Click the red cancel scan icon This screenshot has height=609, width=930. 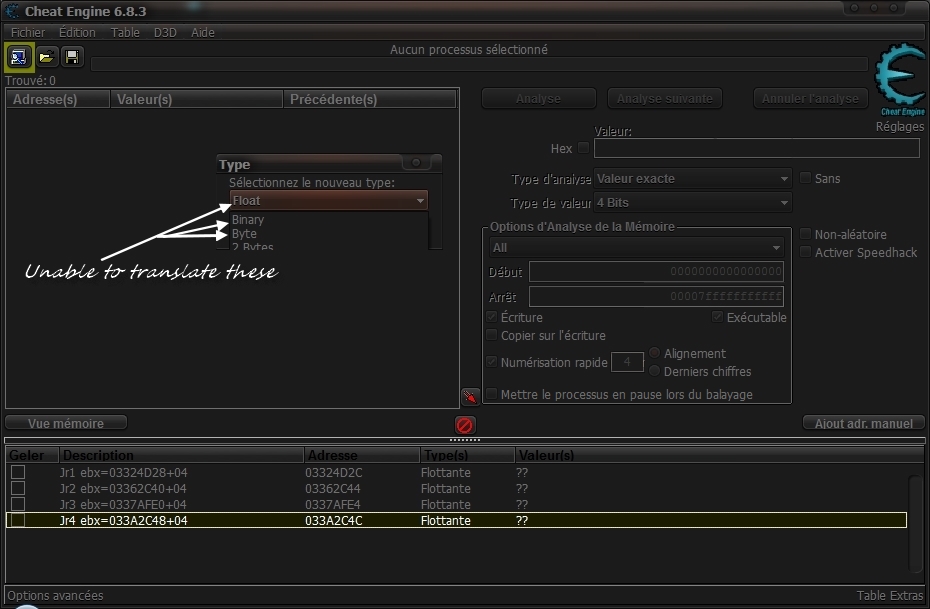463,424
